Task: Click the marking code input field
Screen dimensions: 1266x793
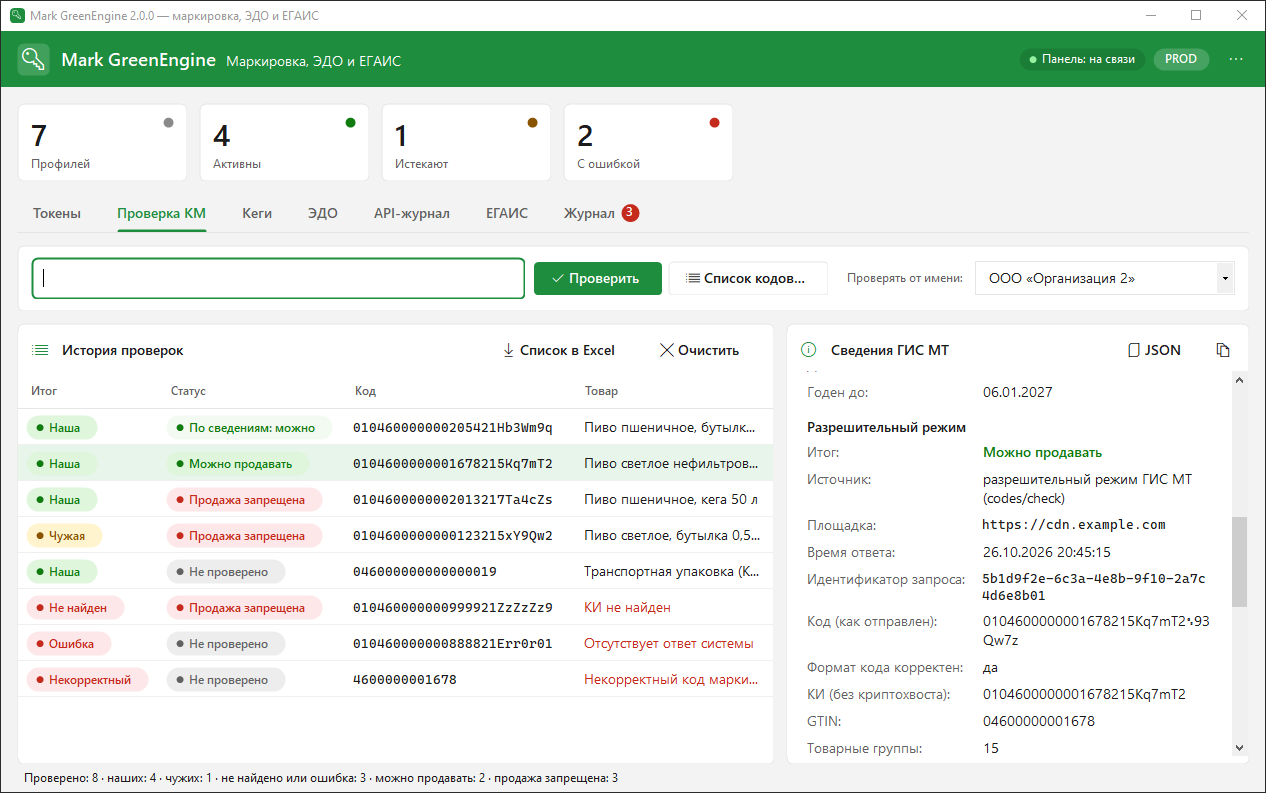Action: (278, 278)
